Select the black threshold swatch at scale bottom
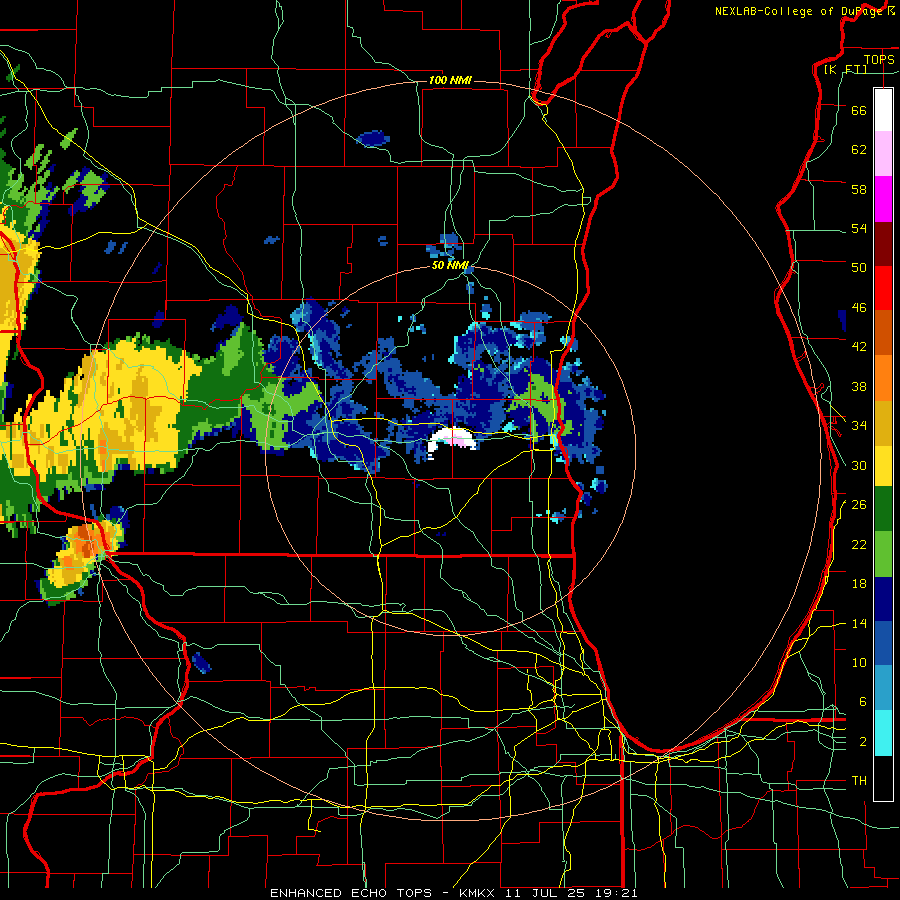Screen dimensions: 900x900 pyautogui.click(x=883, y=778)
